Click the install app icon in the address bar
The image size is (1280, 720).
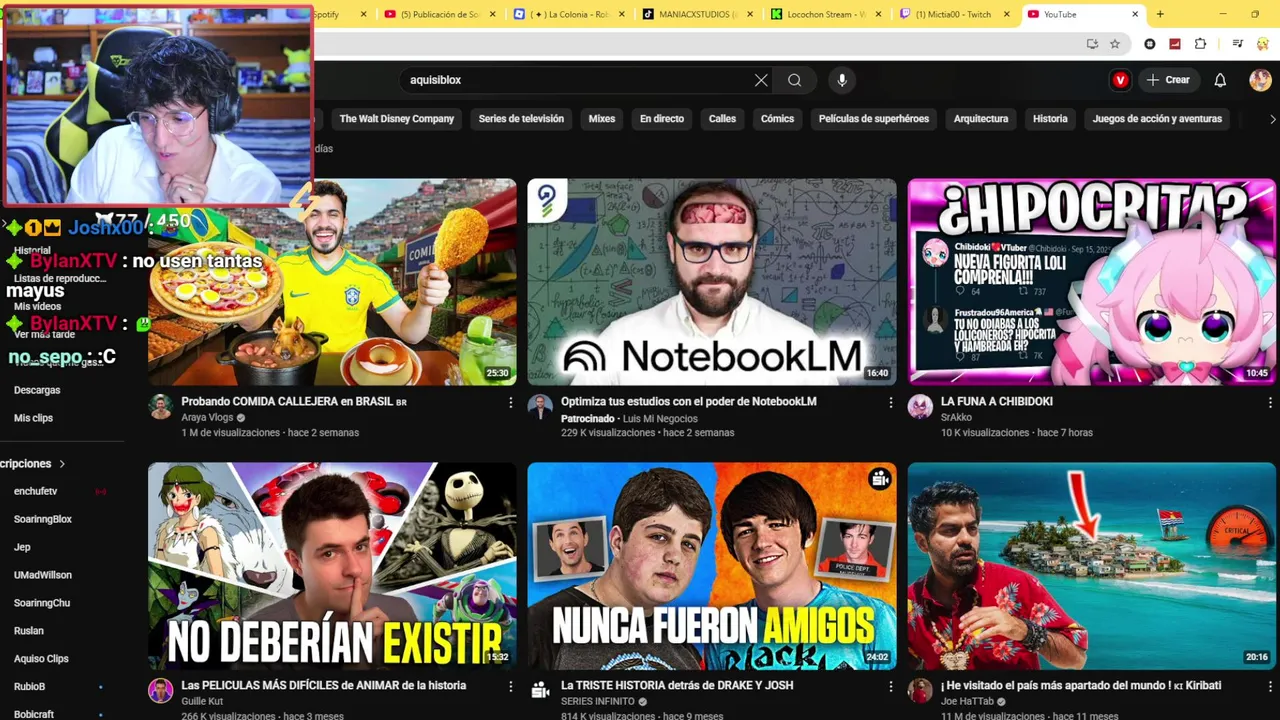pos(1092,44)
